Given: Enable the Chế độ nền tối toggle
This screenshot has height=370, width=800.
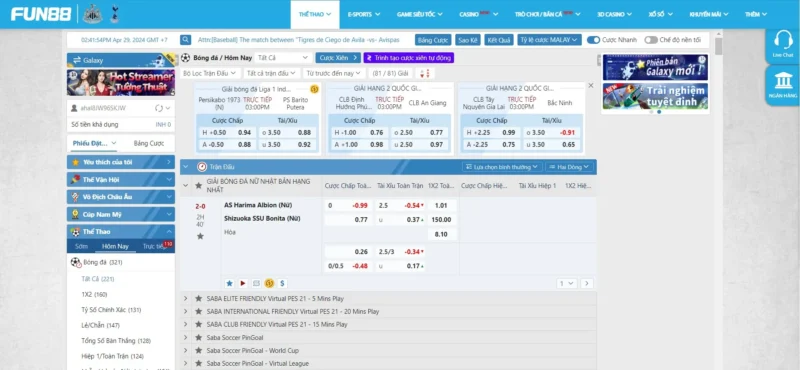Looking at the screenshot, I should pos(651,40).
